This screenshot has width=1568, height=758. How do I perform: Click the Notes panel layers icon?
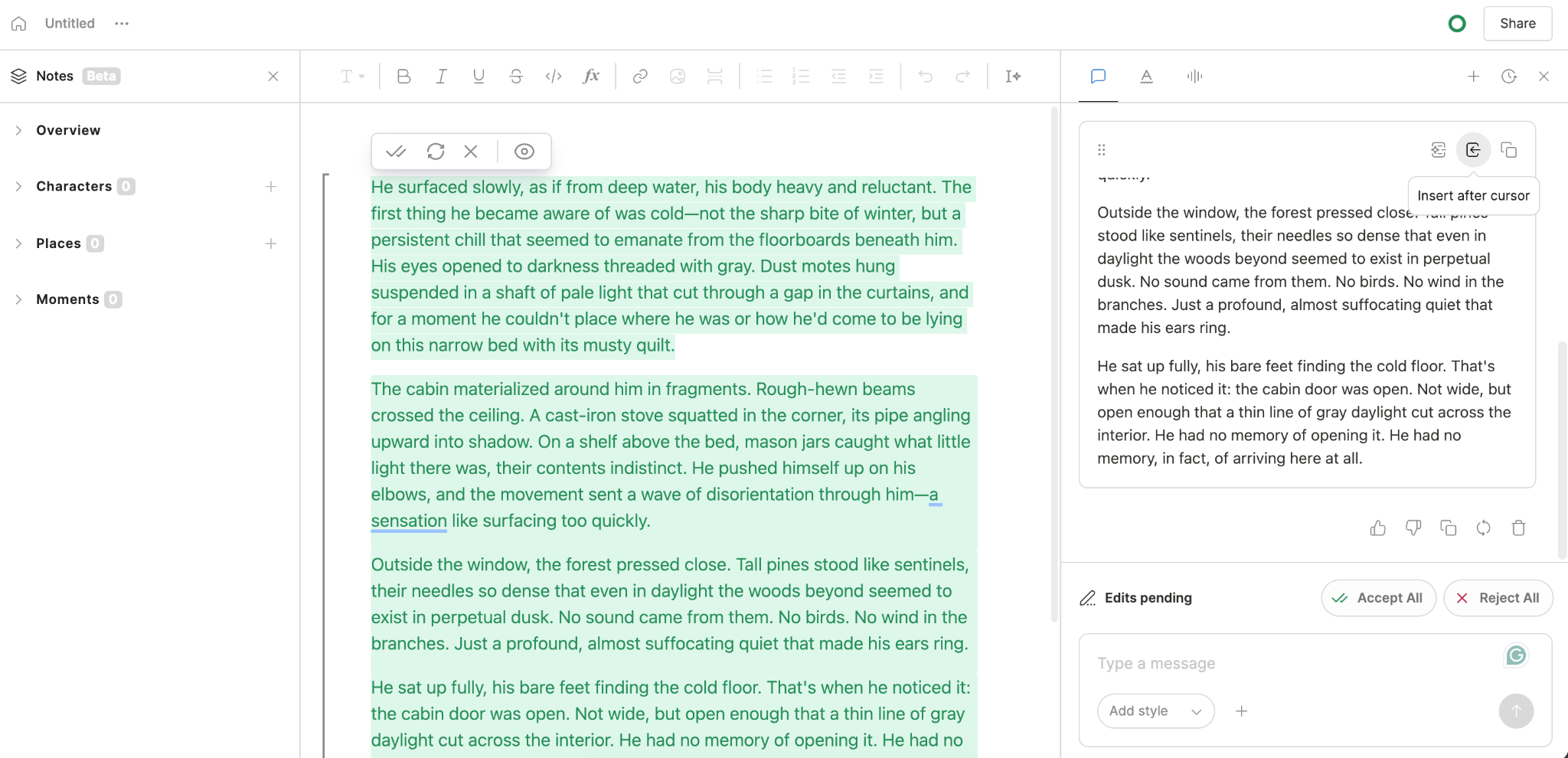(x=19, y=77)
